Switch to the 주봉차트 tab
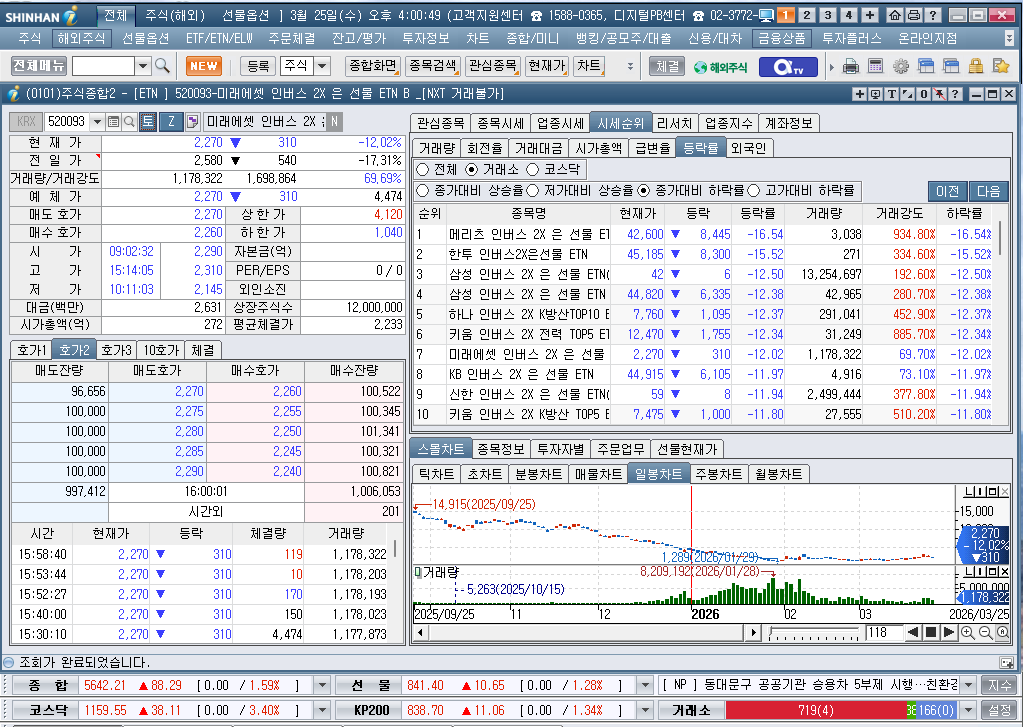The width and height of the screenshot is (1023, 727). coord(718,474)
